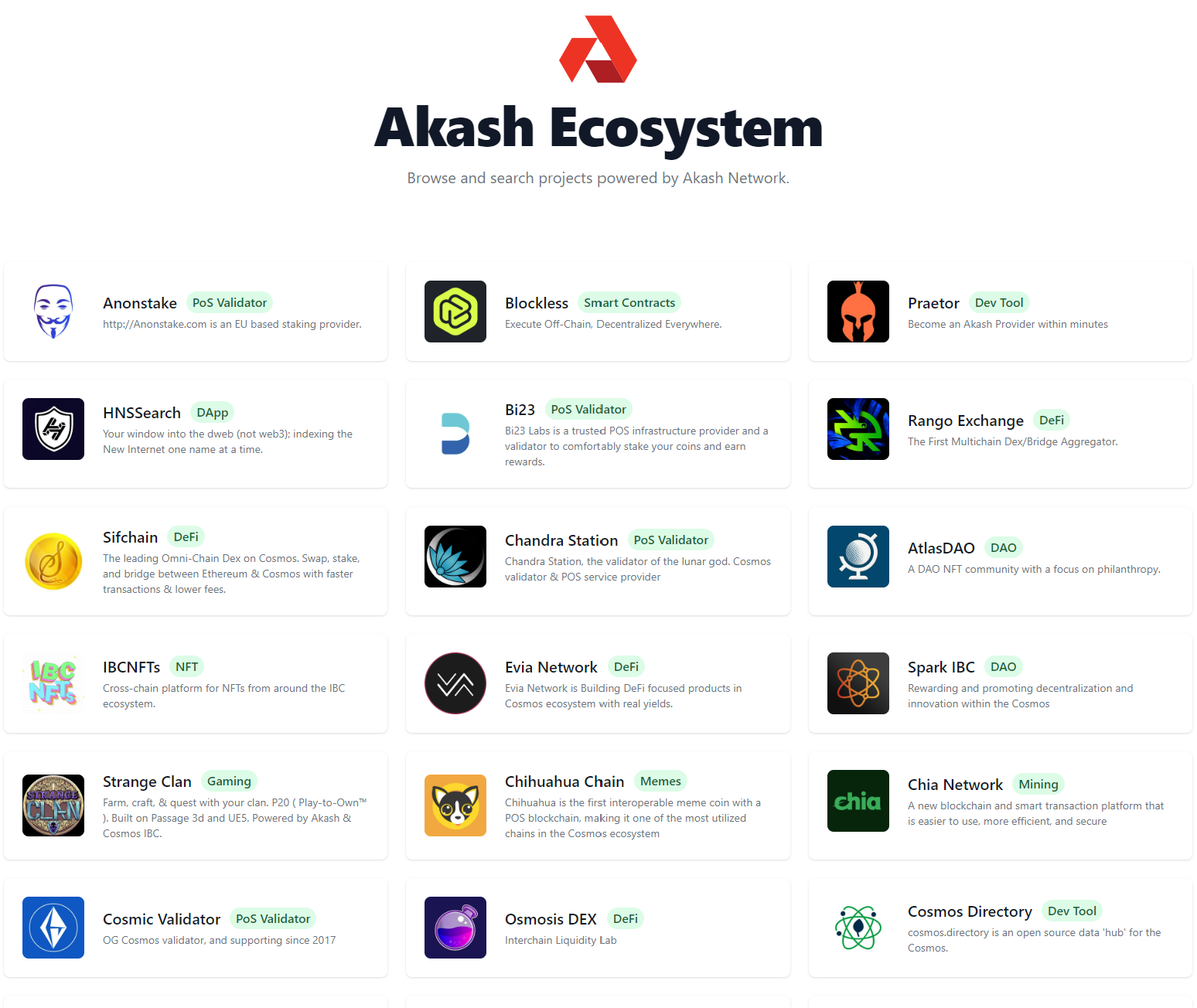Screen dimensions: 1197x1008
Task: Open the IBCNFTs colorful thumbnail
Action: click(53, 683)
